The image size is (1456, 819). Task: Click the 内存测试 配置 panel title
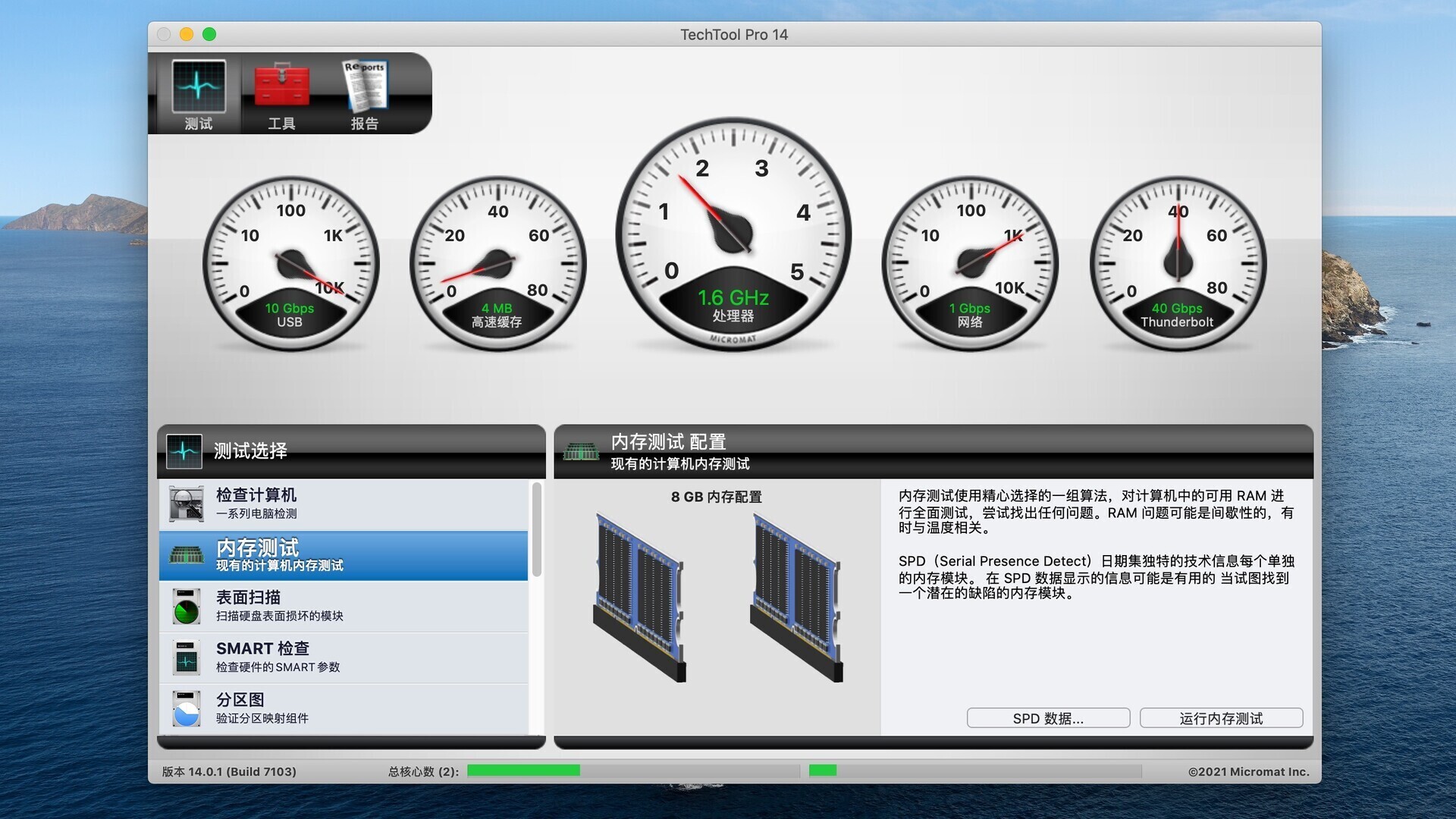(x=669, y=441)
